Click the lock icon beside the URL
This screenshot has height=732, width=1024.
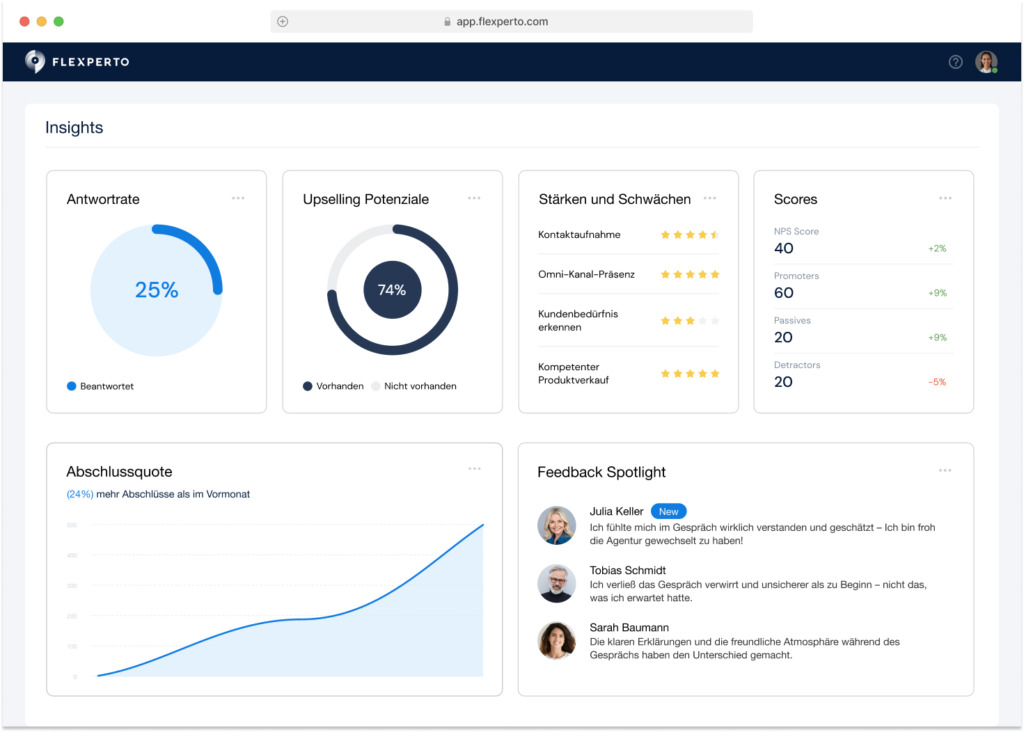click(x=447, y=21)
